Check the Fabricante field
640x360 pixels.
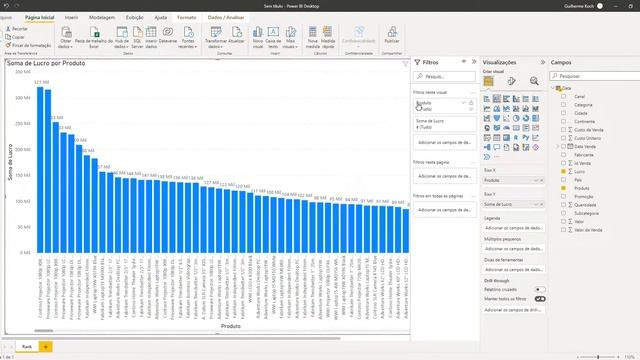564,155
